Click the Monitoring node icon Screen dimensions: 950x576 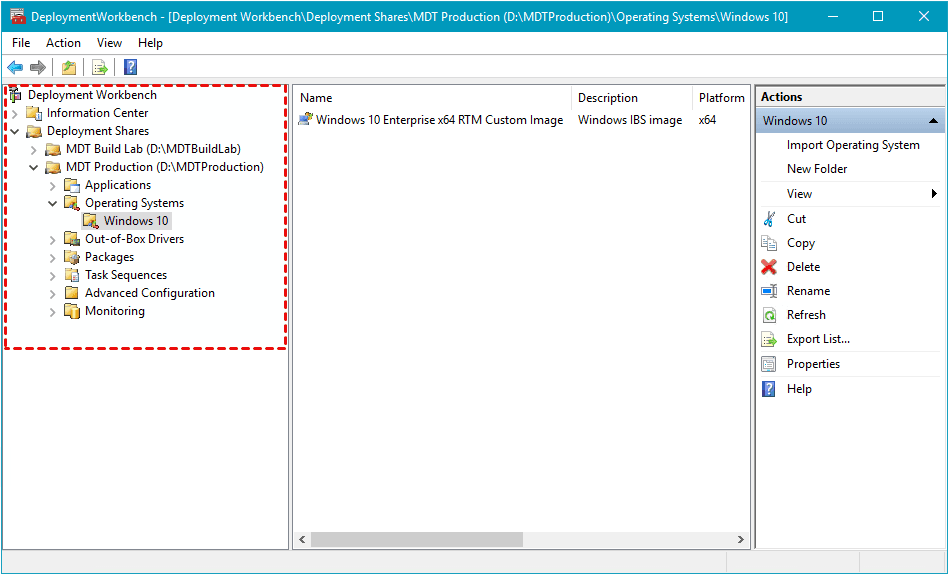click(72, 311)
